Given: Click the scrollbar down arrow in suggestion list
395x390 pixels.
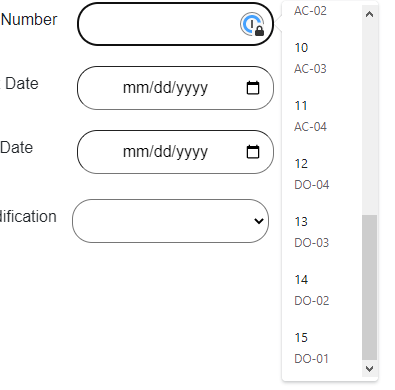Looking at the screenshot, I should (x=369, y=369).
